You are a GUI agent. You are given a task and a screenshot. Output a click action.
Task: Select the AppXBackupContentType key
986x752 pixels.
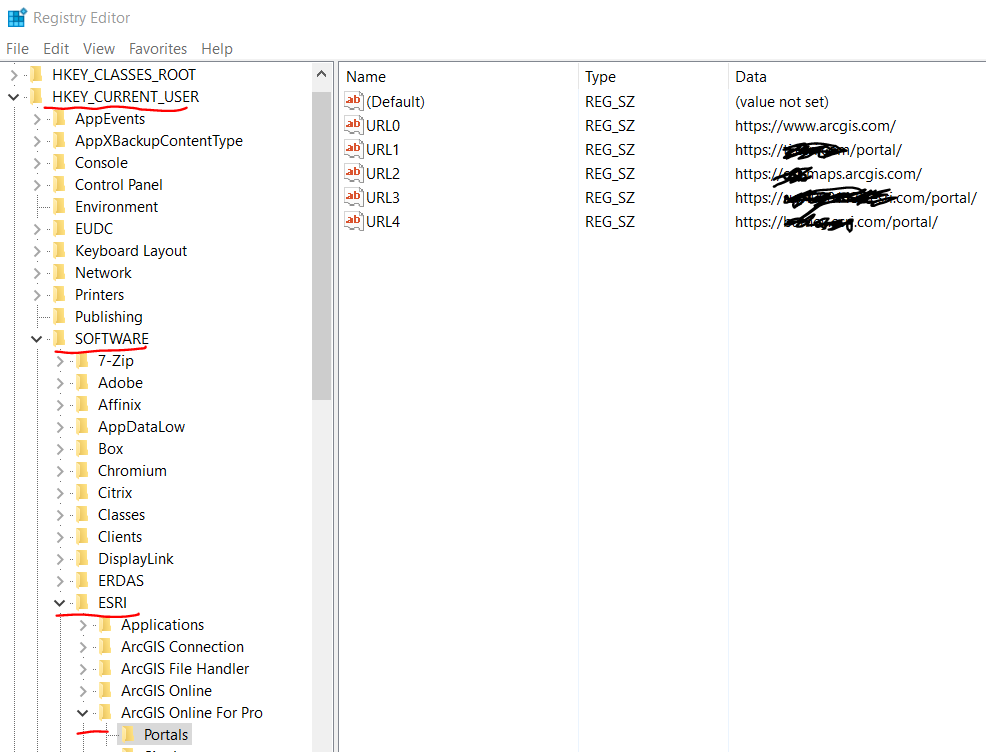point(158,141)
